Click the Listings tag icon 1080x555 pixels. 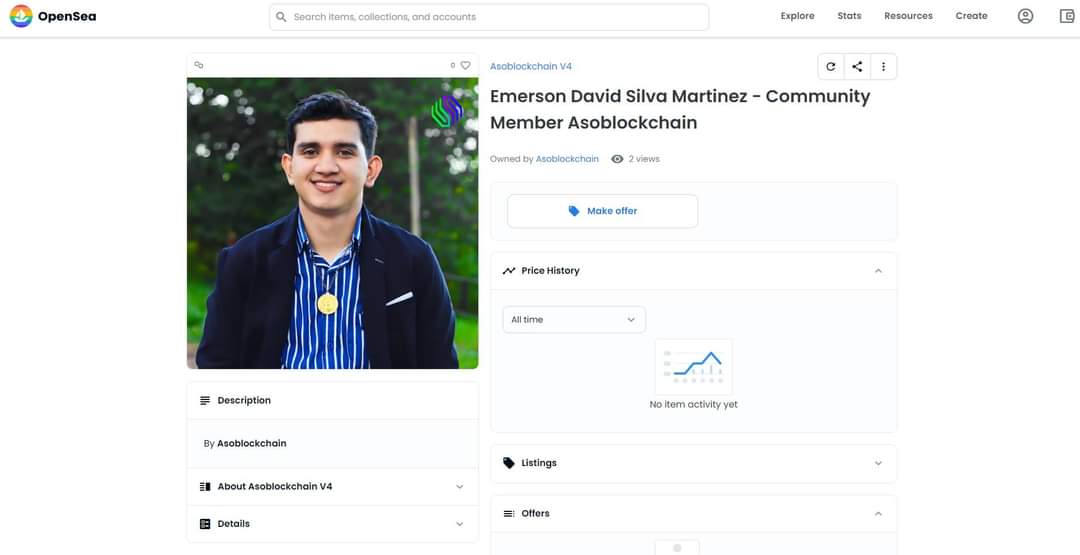[x=508, y=463]
